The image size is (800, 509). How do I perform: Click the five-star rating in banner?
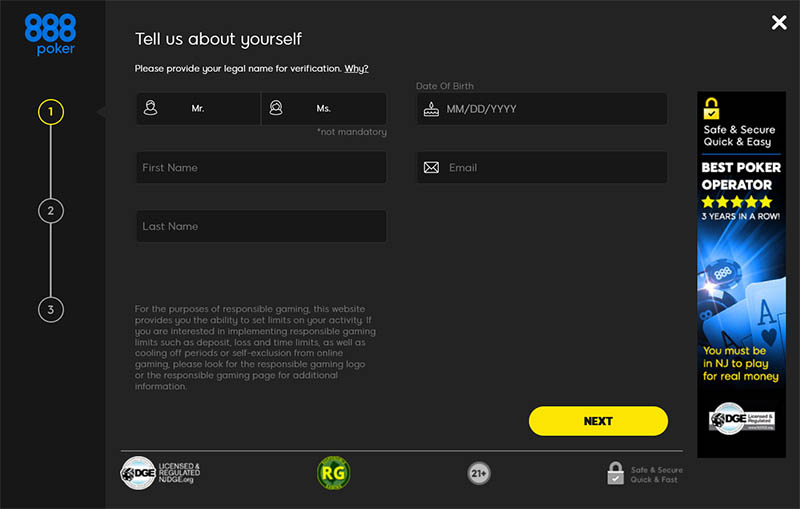click(x=737, y=202)
